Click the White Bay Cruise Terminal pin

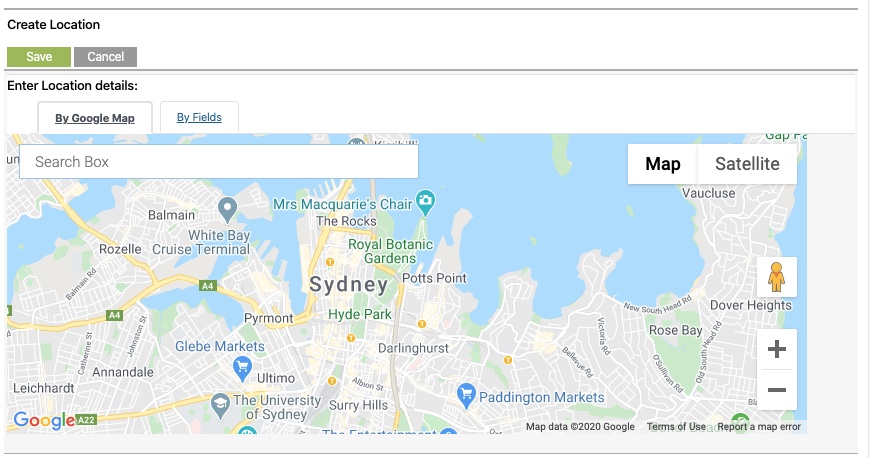227,210
